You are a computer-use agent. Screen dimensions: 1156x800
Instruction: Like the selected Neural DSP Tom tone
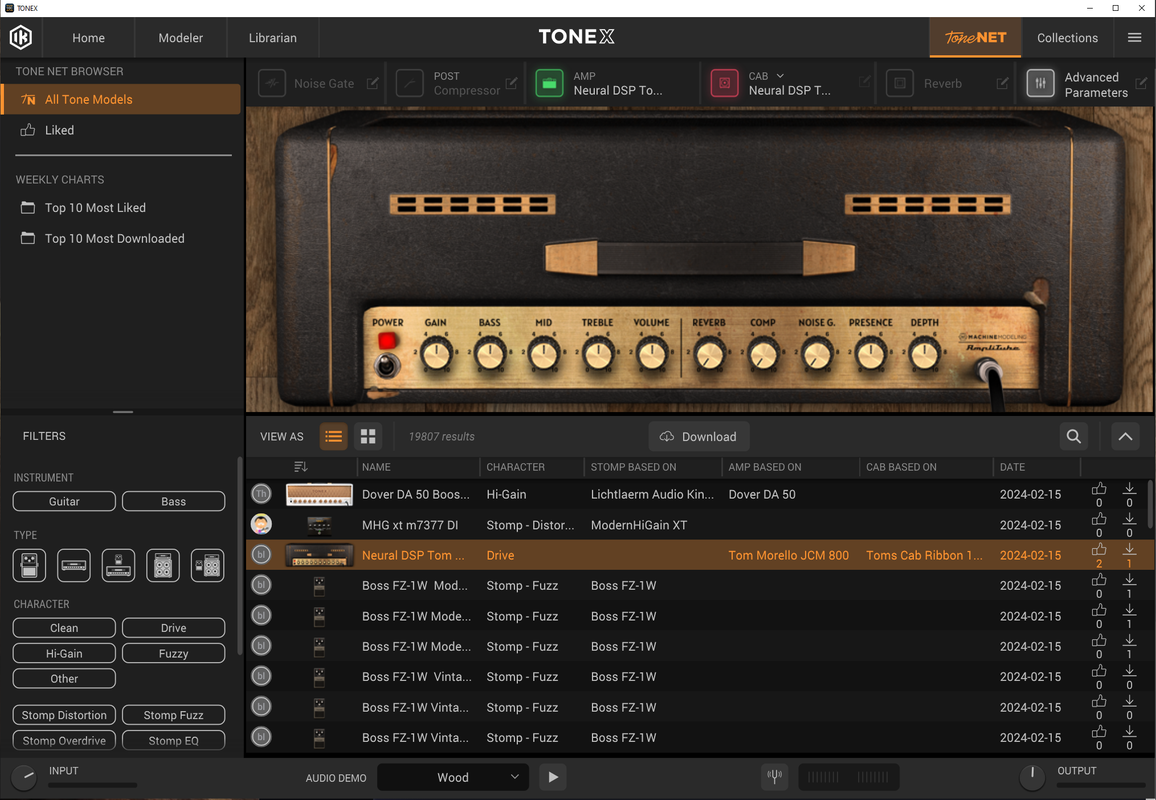1098,549
